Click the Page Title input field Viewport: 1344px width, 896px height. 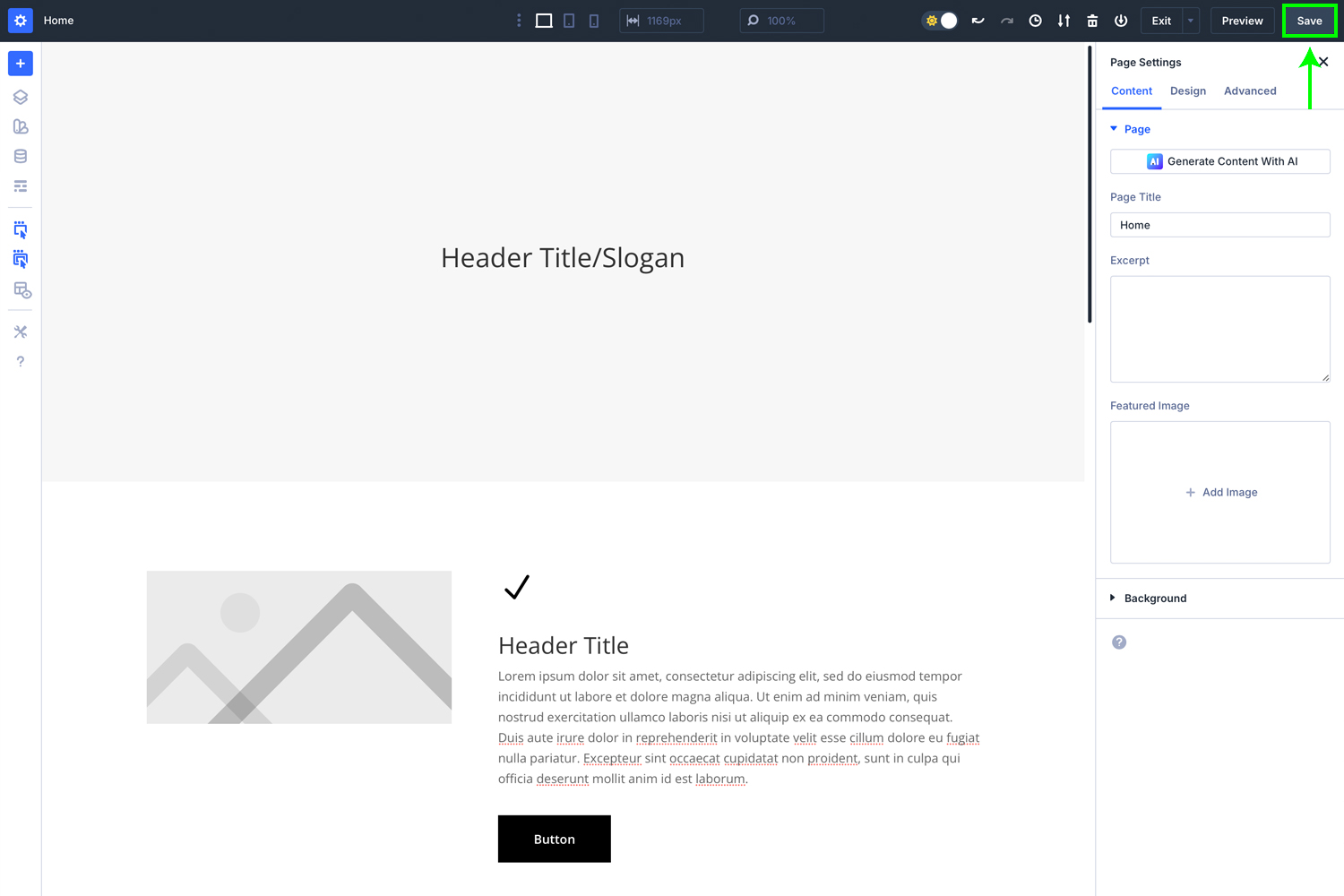coord(1219,224)
